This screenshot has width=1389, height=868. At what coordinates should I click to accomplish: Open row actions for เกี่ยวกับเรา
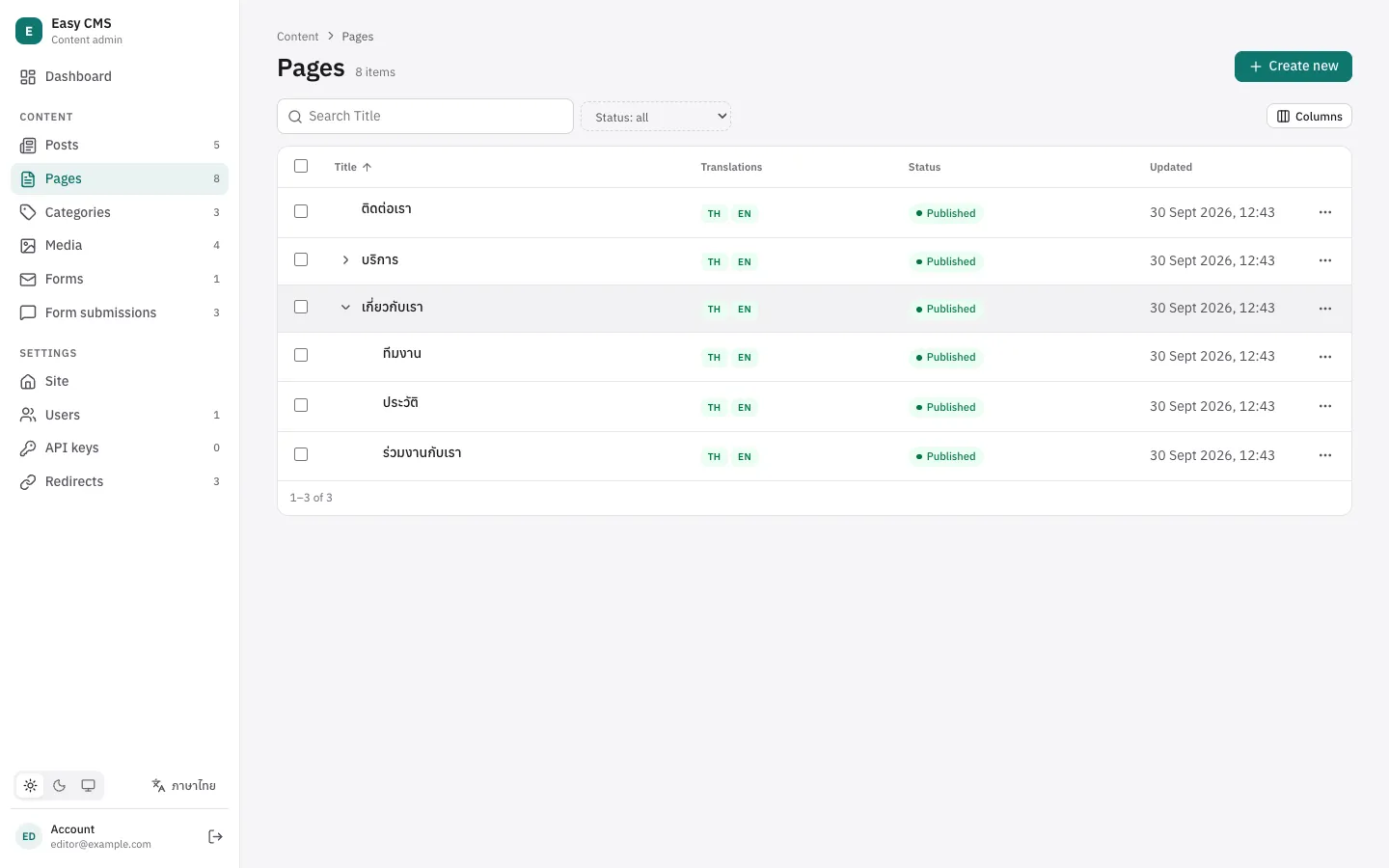pos(1325,309)
